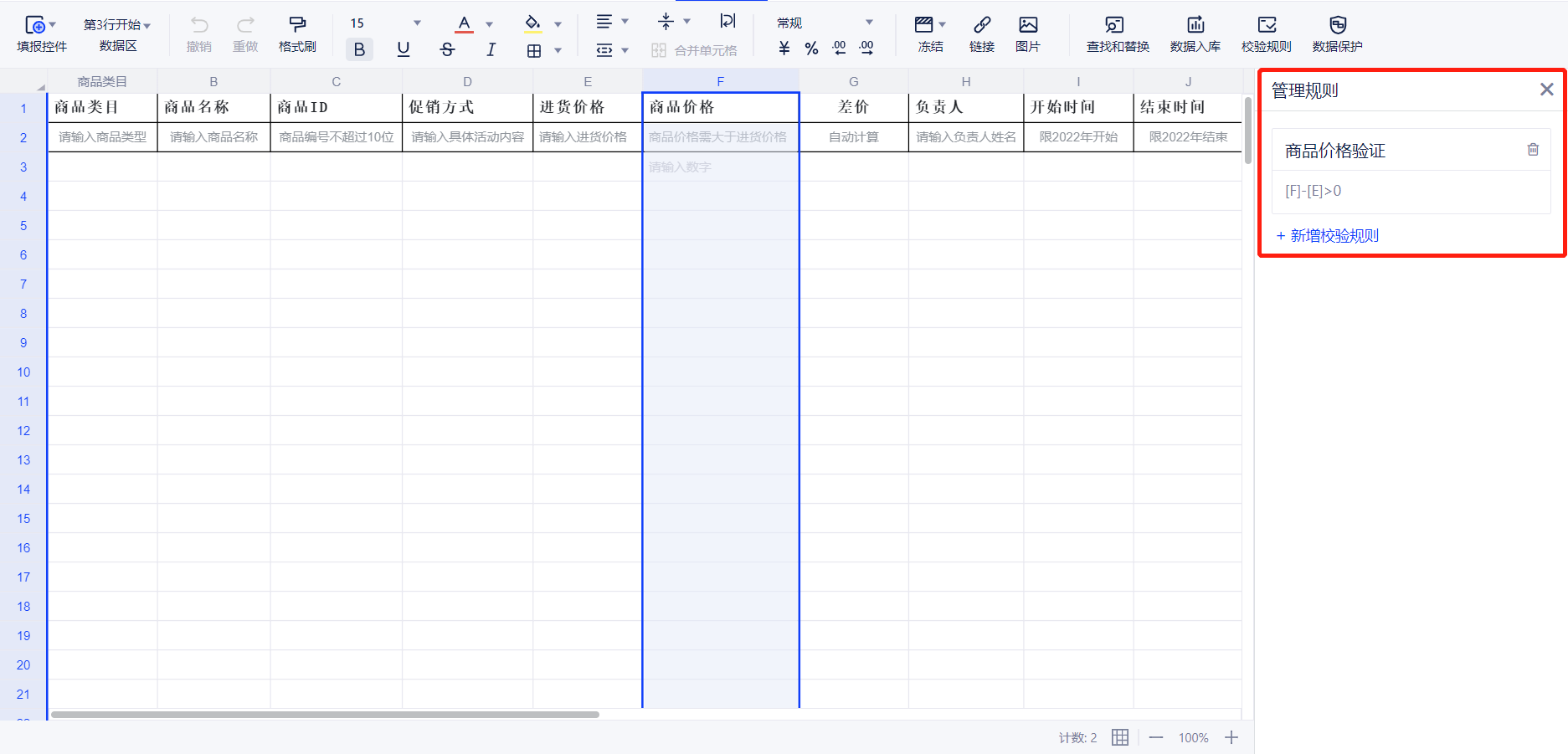The width and height of the screenshot is (1568, 754).
Task: Open the font size 15 dropdown
Action: (417, 23)
